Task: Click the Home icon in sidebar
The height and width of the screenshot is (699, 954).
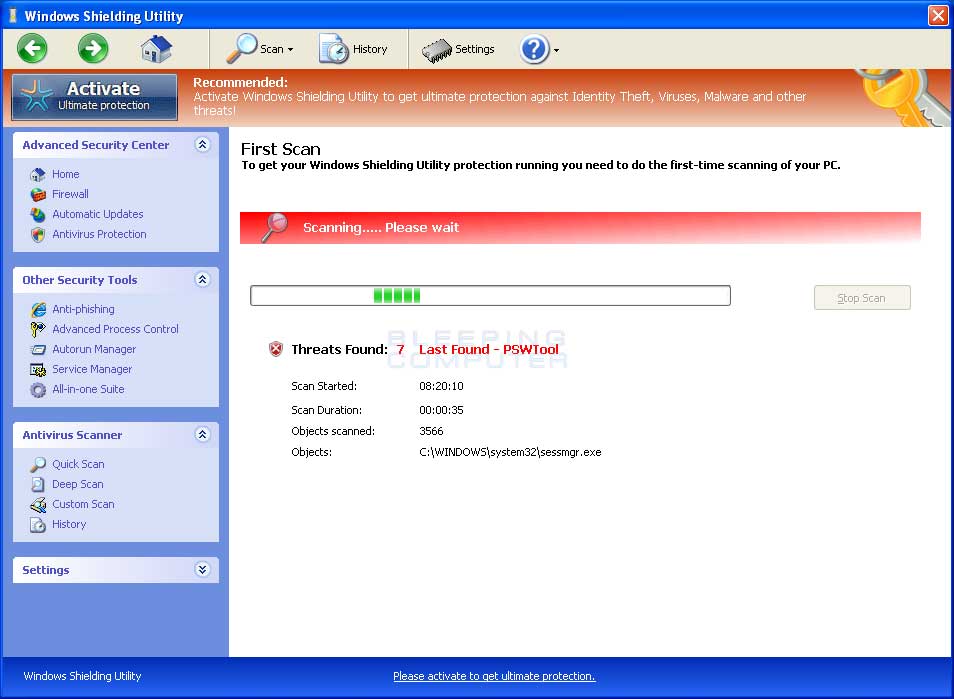Action: pyautogui.click(x=38, y=175)
